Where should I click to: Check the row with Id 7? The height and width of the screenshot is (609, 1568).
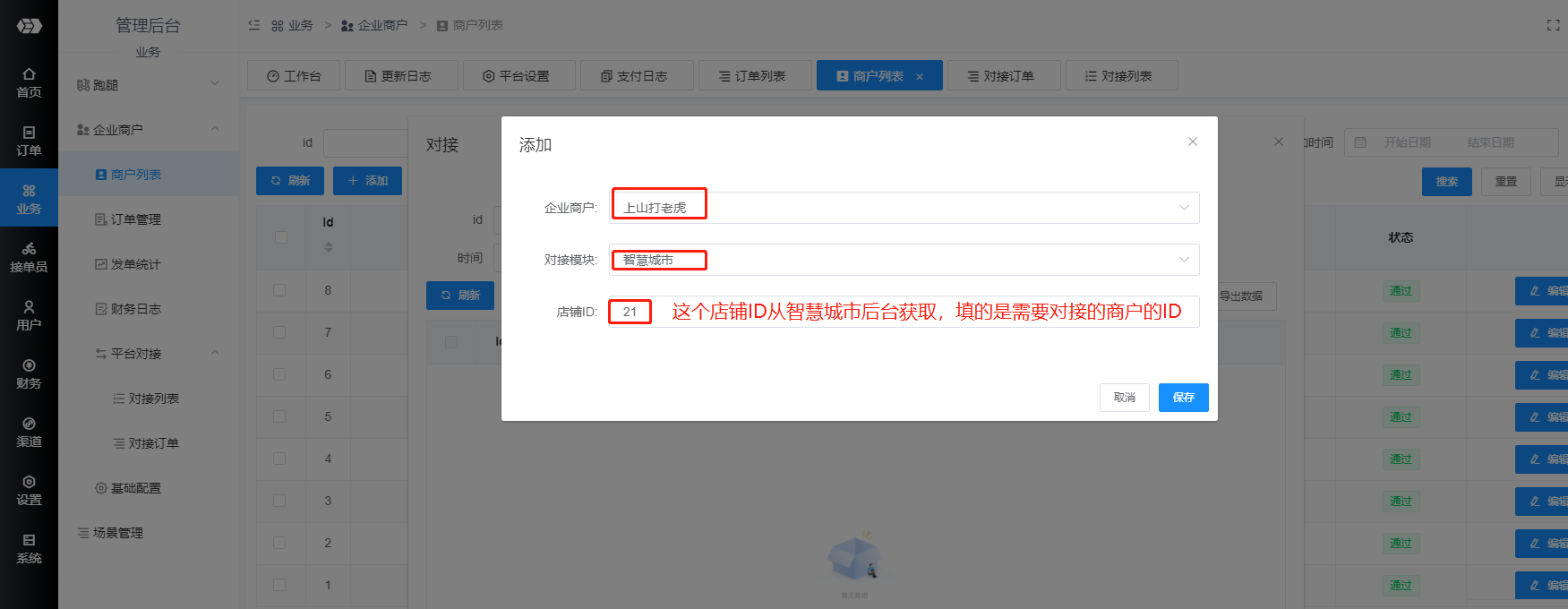point(279,332)
